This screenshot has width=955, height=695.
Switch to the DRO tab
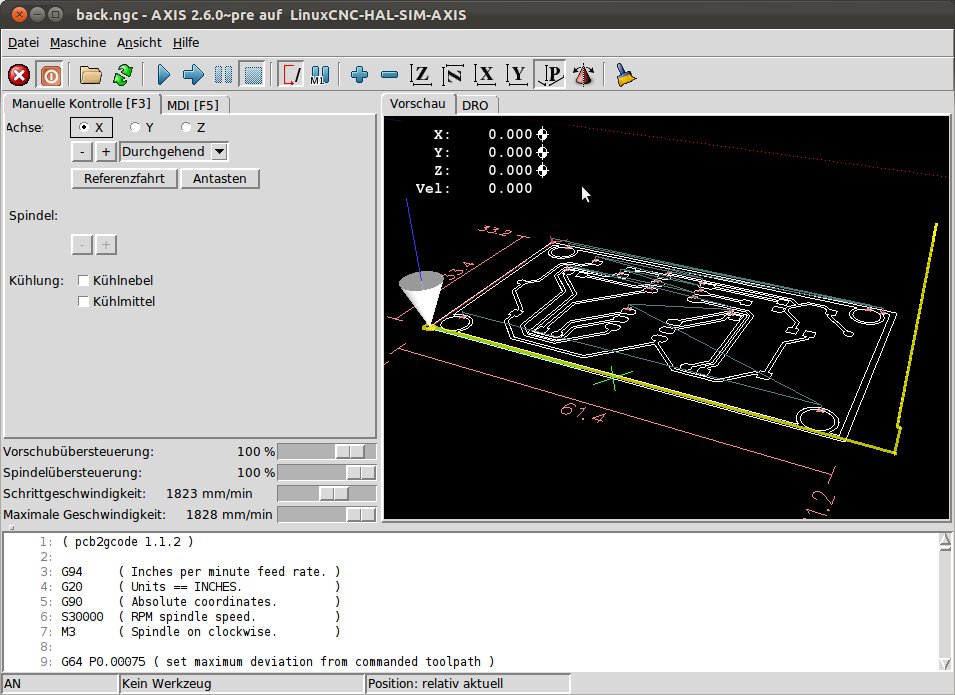click(x=475, y=105)
